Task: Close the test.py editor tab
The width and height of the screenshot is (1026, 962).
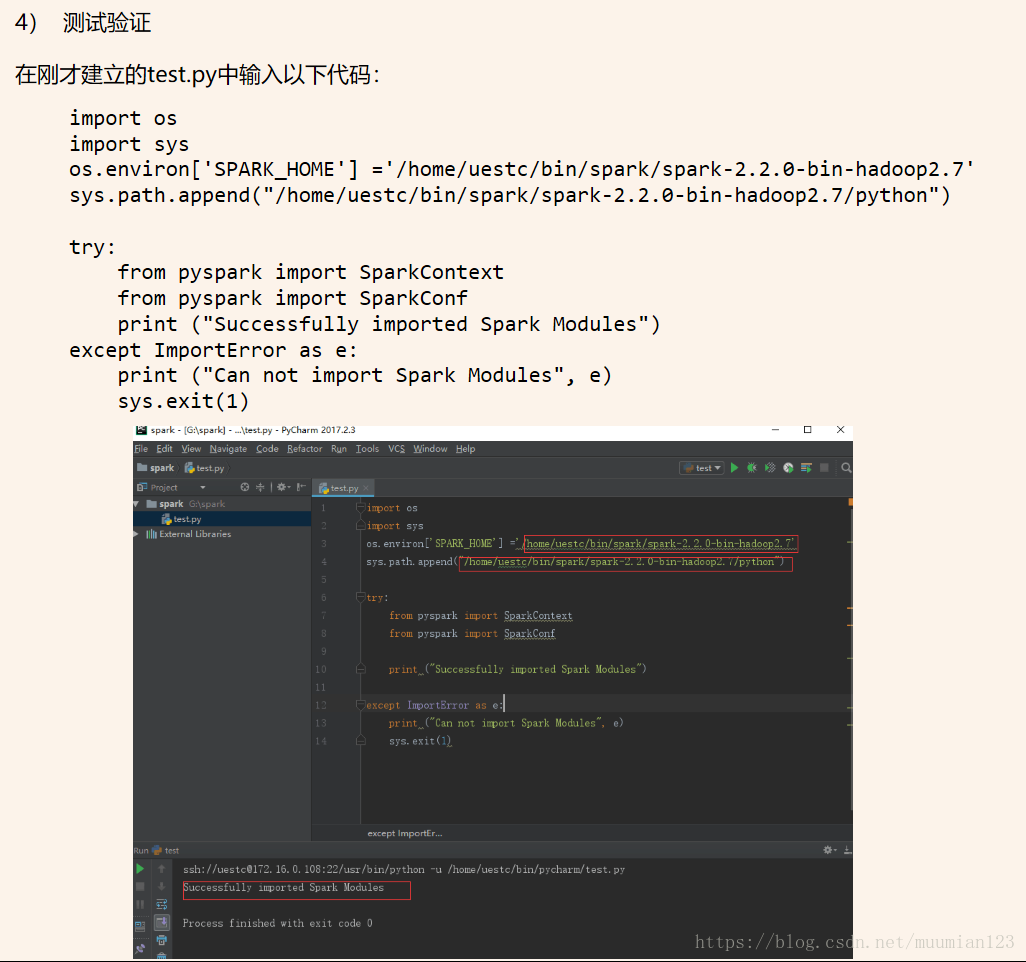Action: pos(366,488)
